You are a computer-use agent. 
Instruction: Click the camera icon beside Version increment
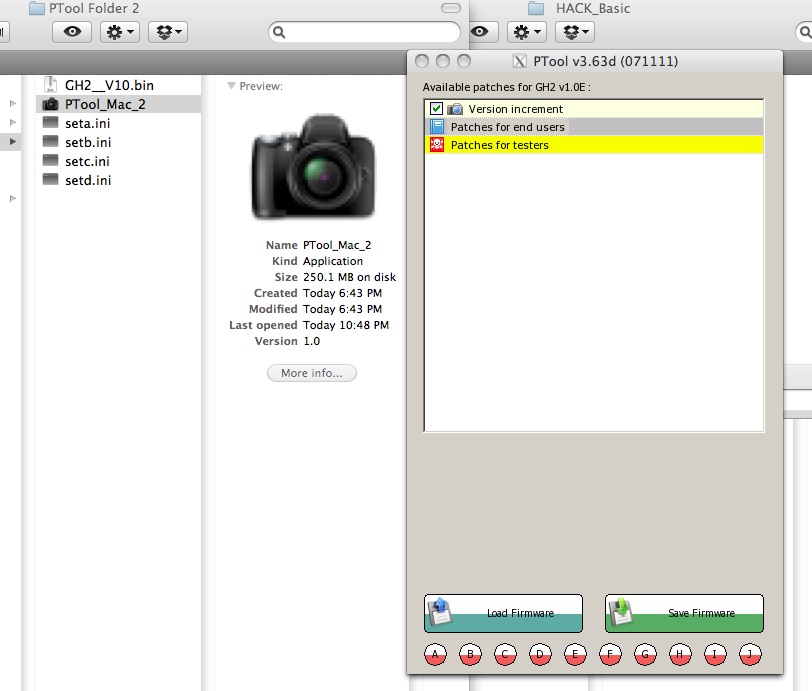coord(455,109)
